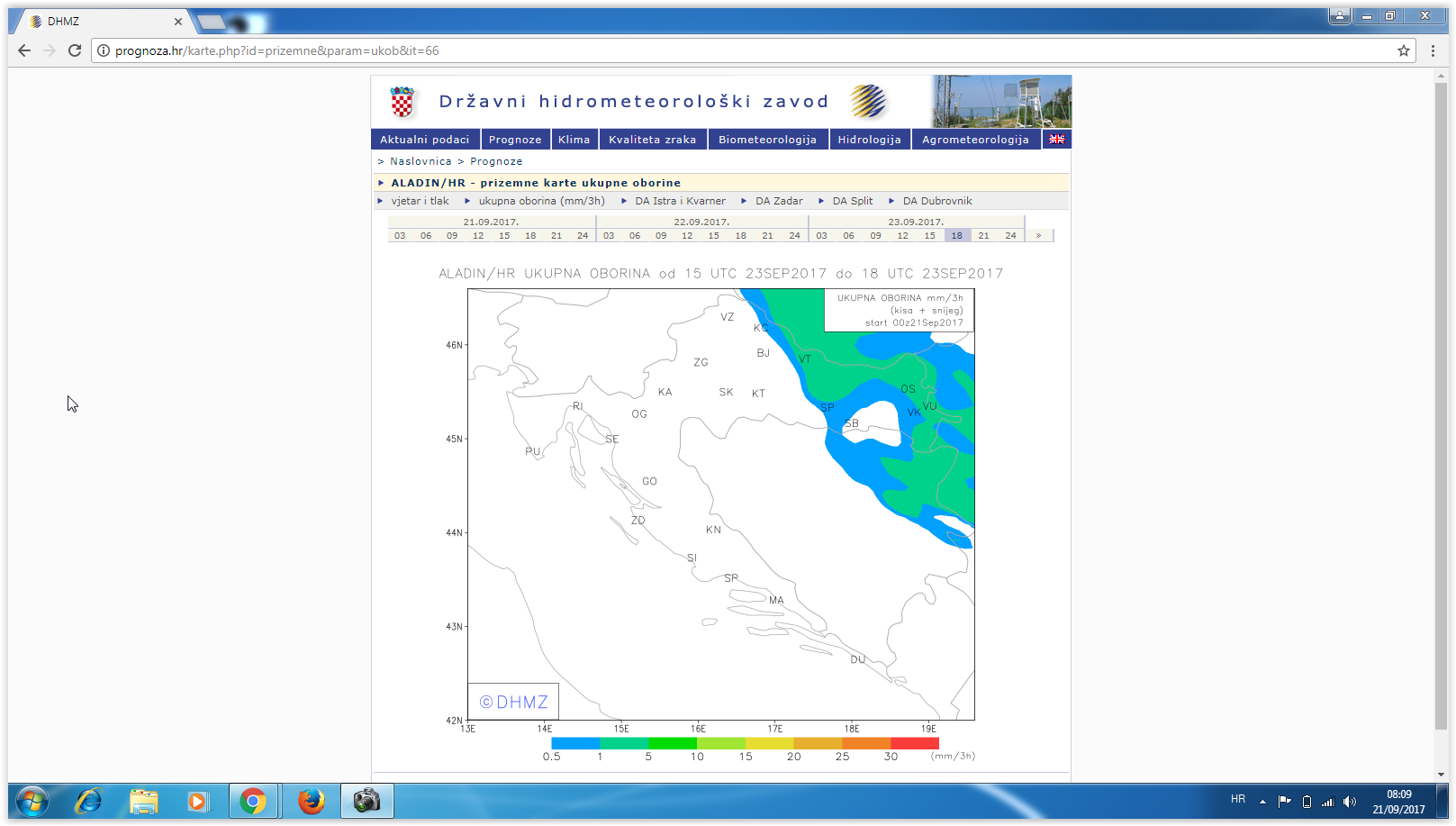Open the DA Dubrovnik map link
1456x826 pixels.
[x=936, y=201]
